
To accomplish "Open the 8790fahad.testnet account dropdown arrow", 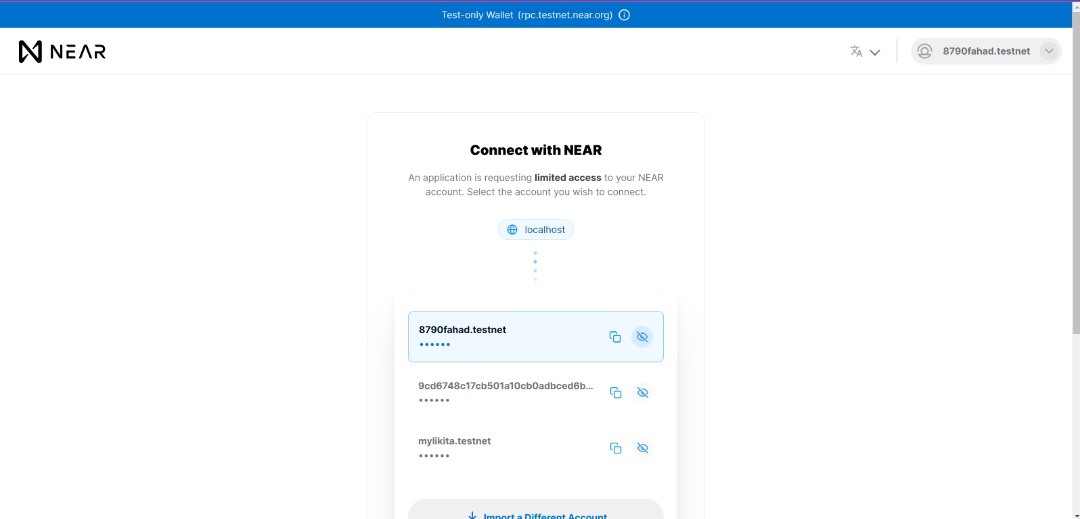I will tap(1049, 52).
